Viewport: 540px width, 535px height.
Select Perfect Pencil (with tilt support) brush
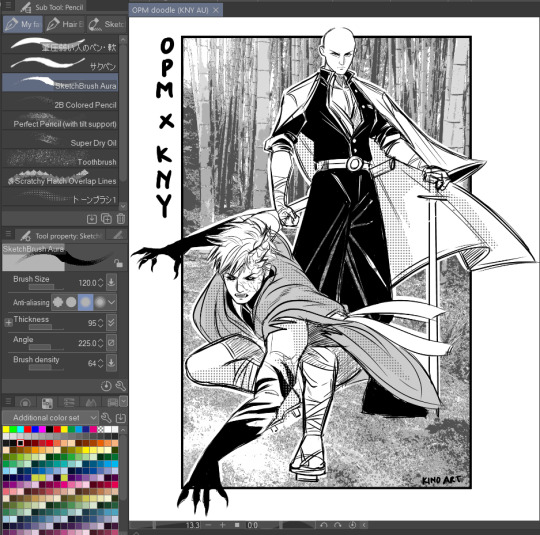click(x=60, y=121)
